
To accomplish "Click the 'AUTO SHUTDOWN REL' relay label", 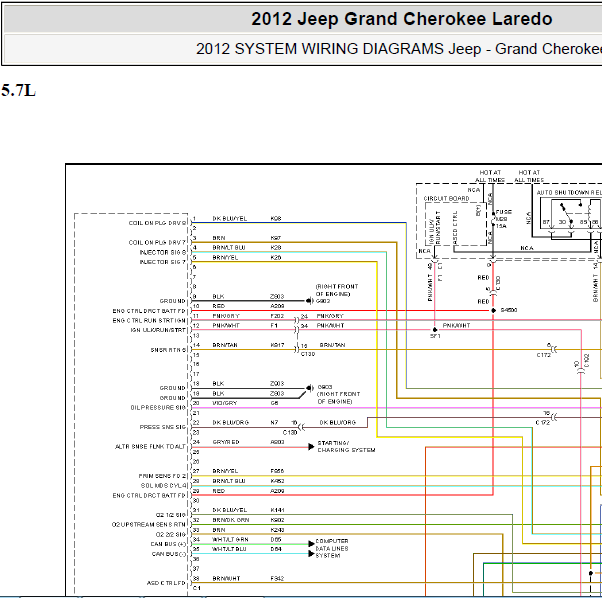I will pos(569,192).
